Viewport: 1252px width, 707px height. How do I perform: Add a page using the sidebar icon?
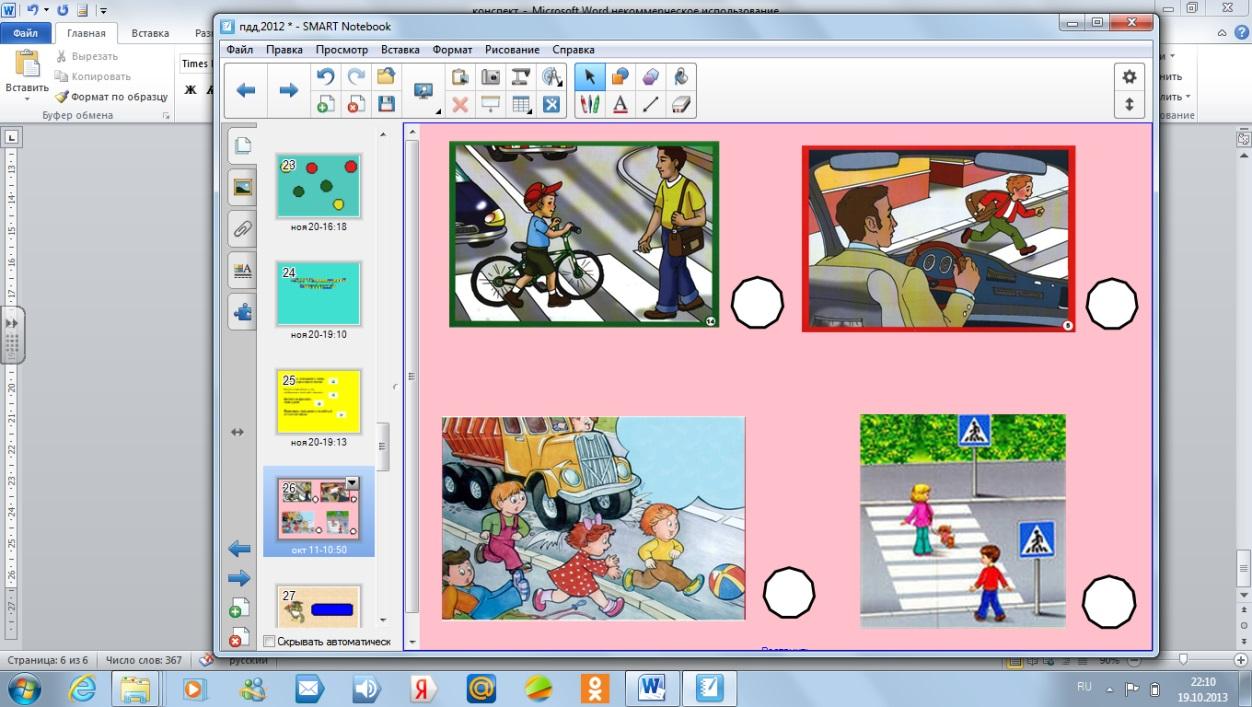(237, 607)
